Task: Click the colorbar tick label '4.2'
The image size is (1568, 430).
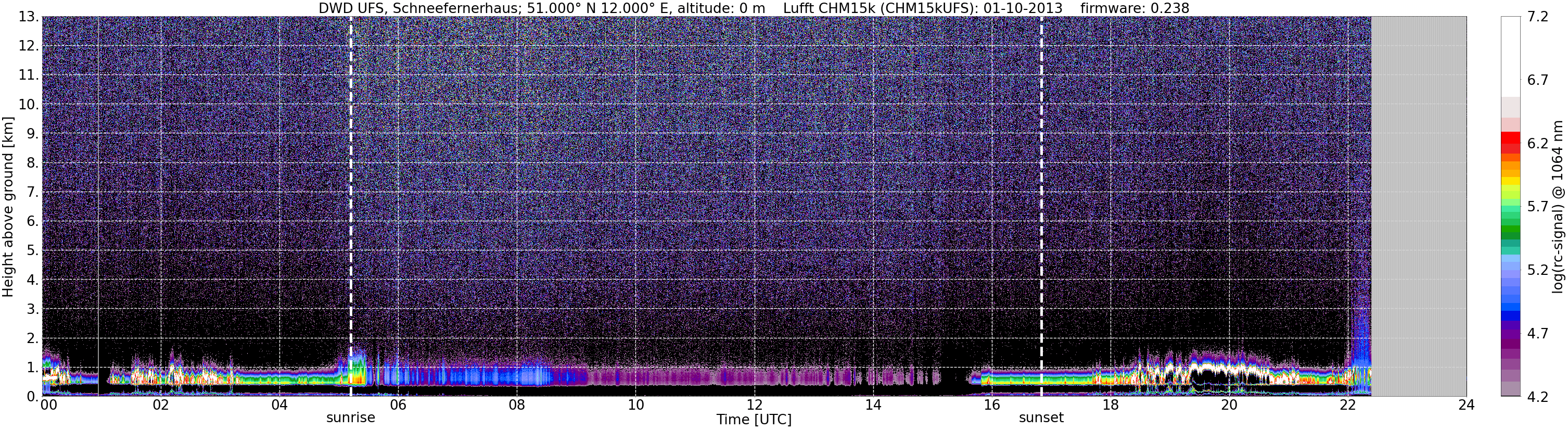Action: (x=1537, y=397)
